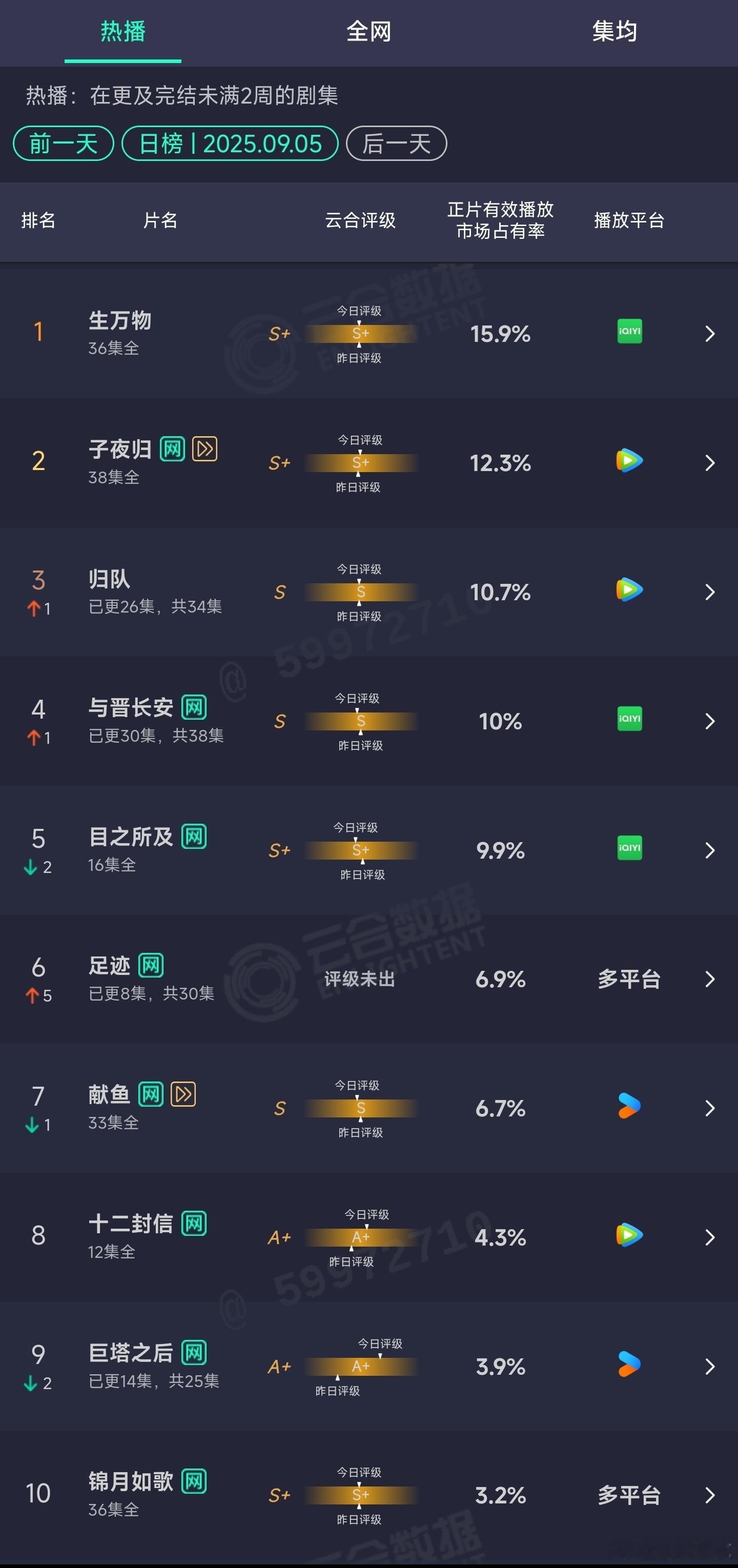This screenshot has height=1568, width=738.
Task: Tap the iQIYI icon for 目之所及
Action: click(x=629, y=847)
